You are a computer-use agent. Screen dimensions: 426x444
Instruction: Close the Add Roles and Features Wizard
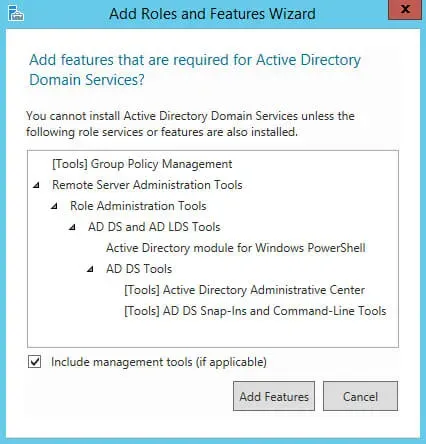(x=405, y=10)
